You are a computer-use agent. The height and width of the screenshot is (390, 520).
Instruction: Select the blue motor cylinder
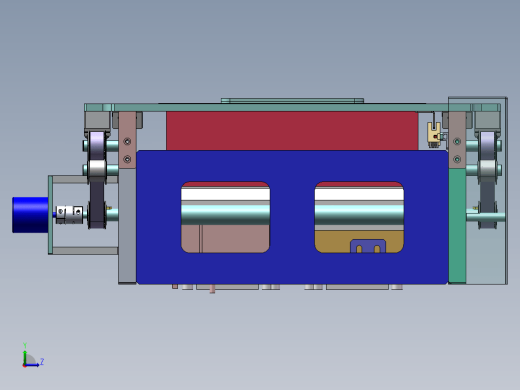[30, 215]
